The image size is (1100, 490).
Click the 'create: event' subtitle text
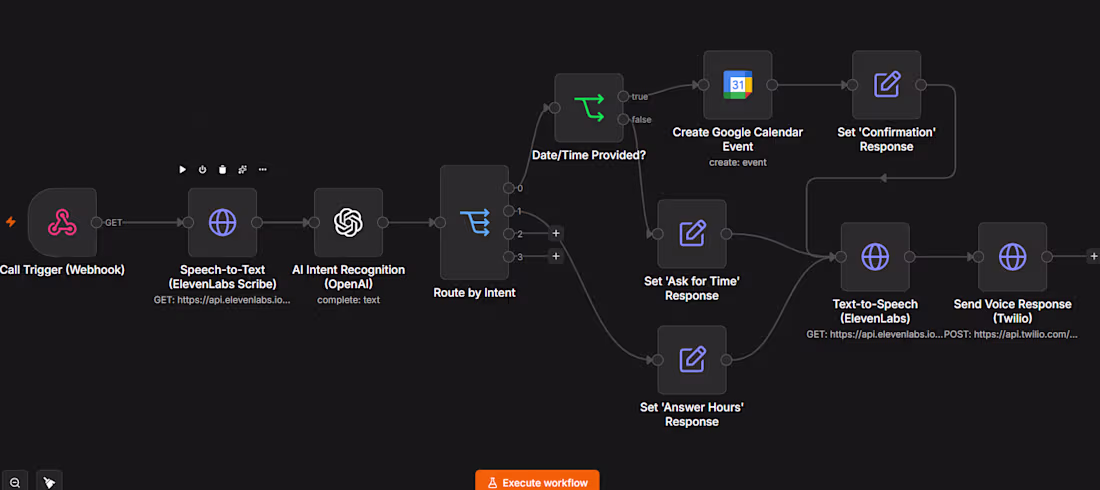[x=737, y=162]
